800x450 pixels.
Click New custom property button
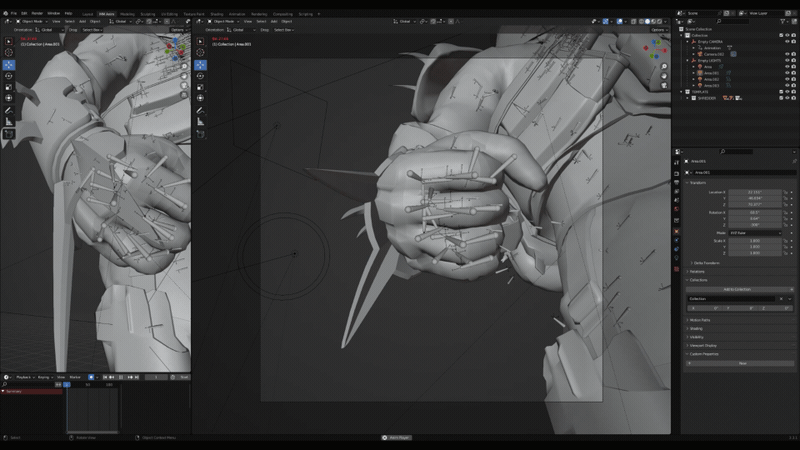739,363
